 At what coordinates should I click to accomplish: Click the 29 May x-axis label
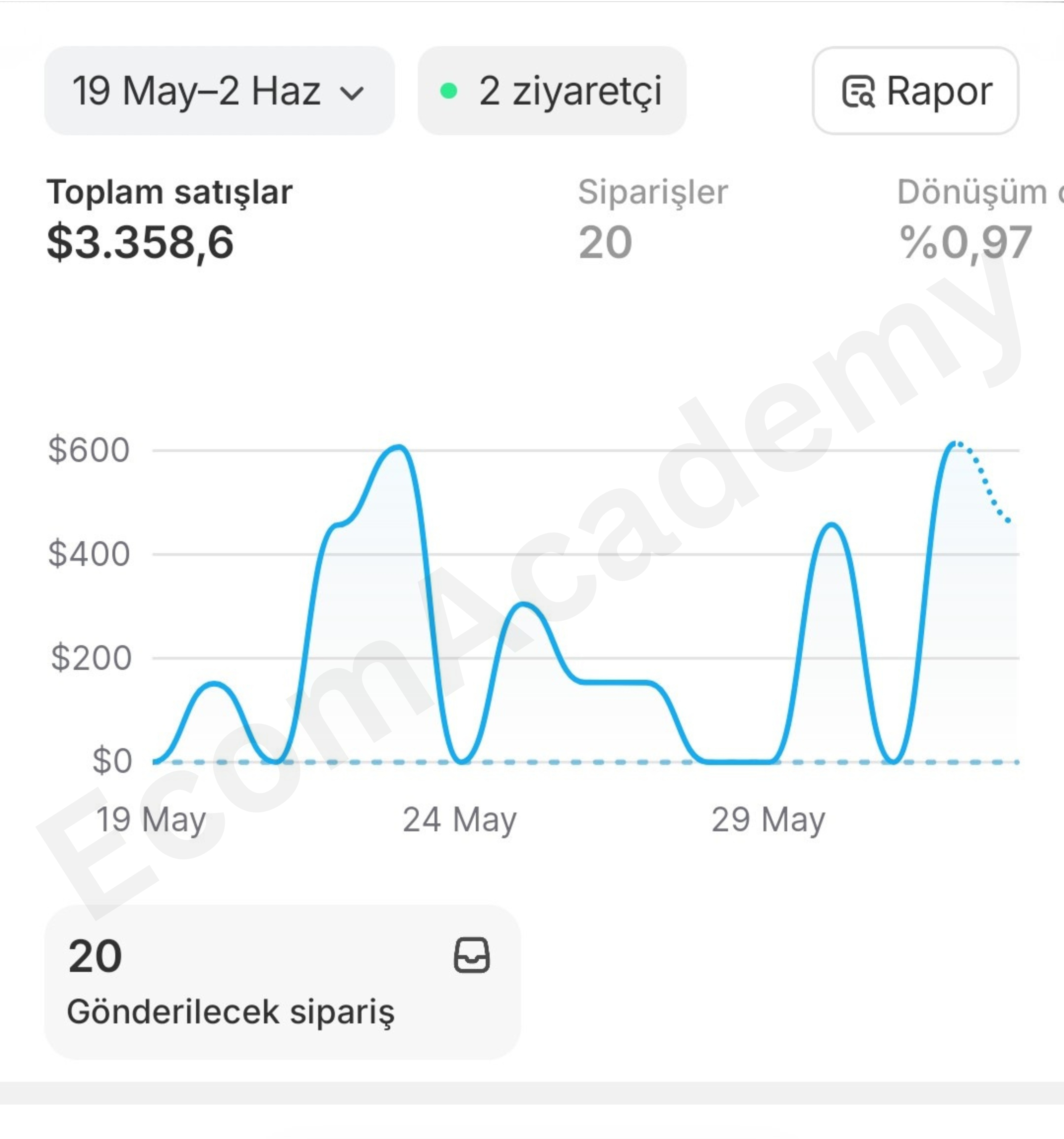coord(768,820)
